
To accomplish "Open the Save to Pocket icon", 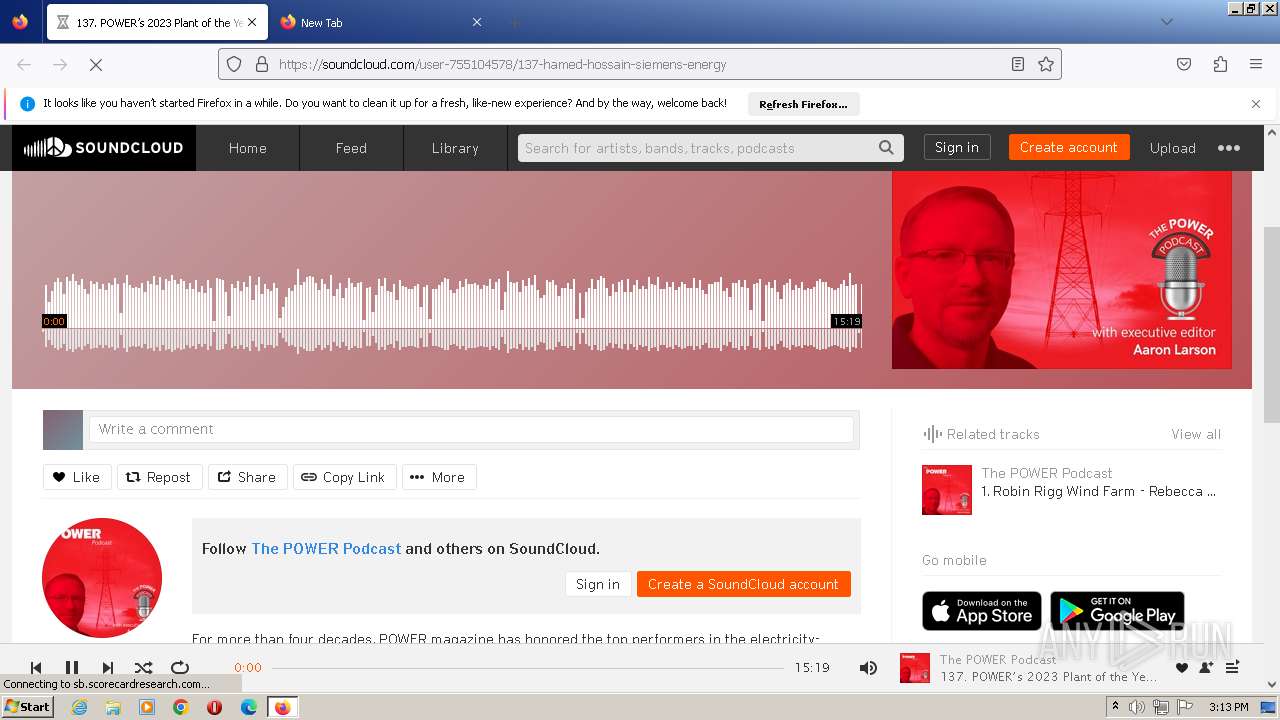I will (1184, 64).
